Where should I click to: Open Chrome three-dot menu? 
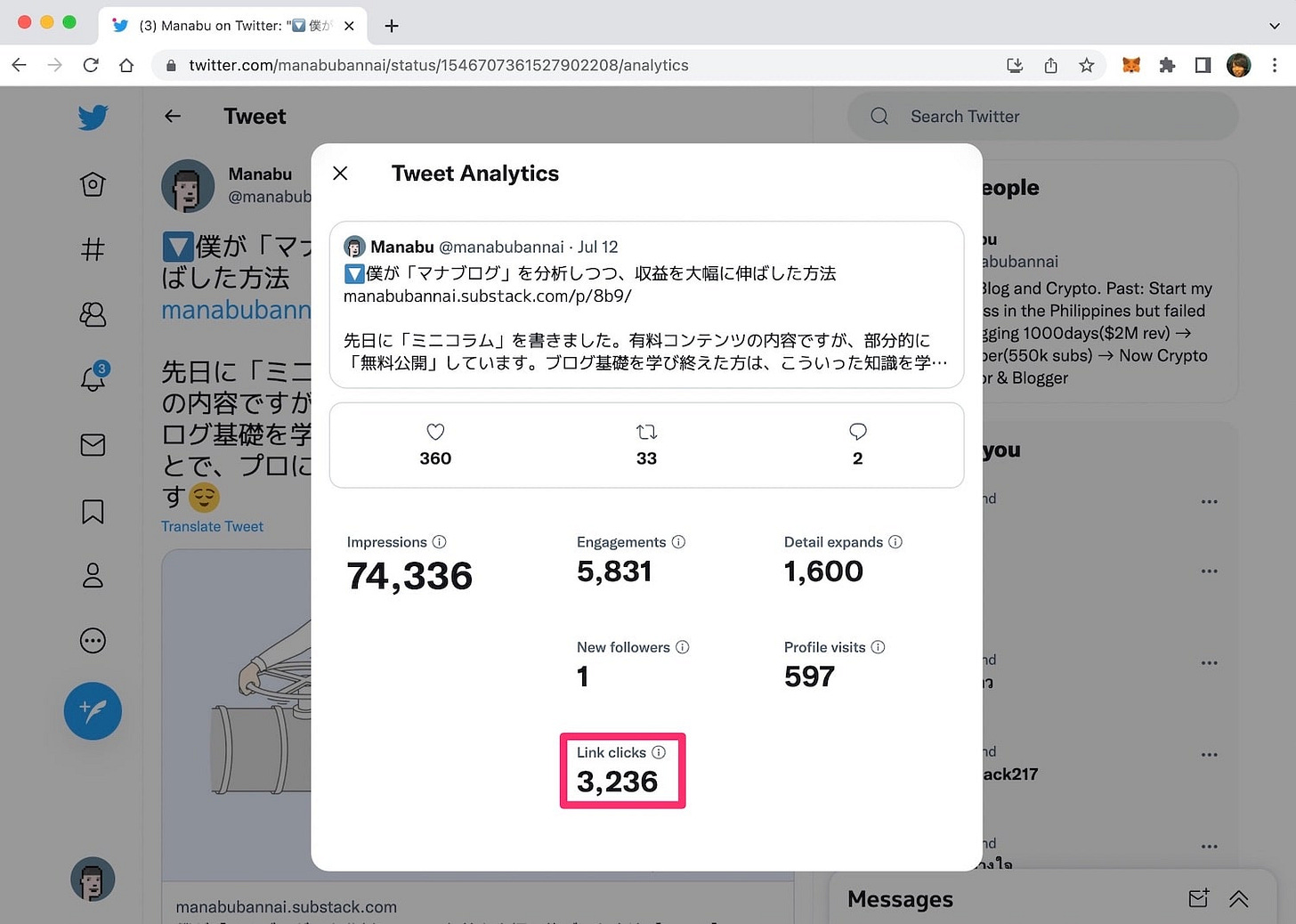[1275, 65]
